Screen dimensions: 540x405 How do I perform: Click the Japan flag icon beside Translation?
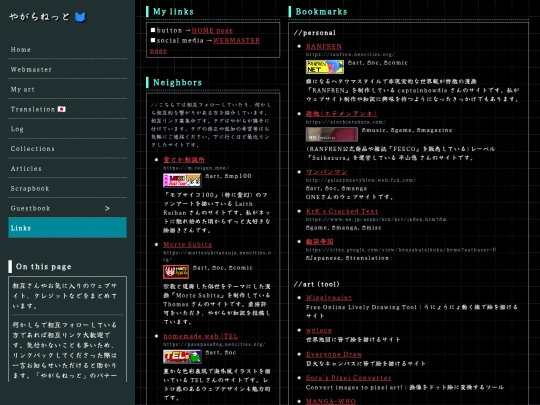[62, 109]
